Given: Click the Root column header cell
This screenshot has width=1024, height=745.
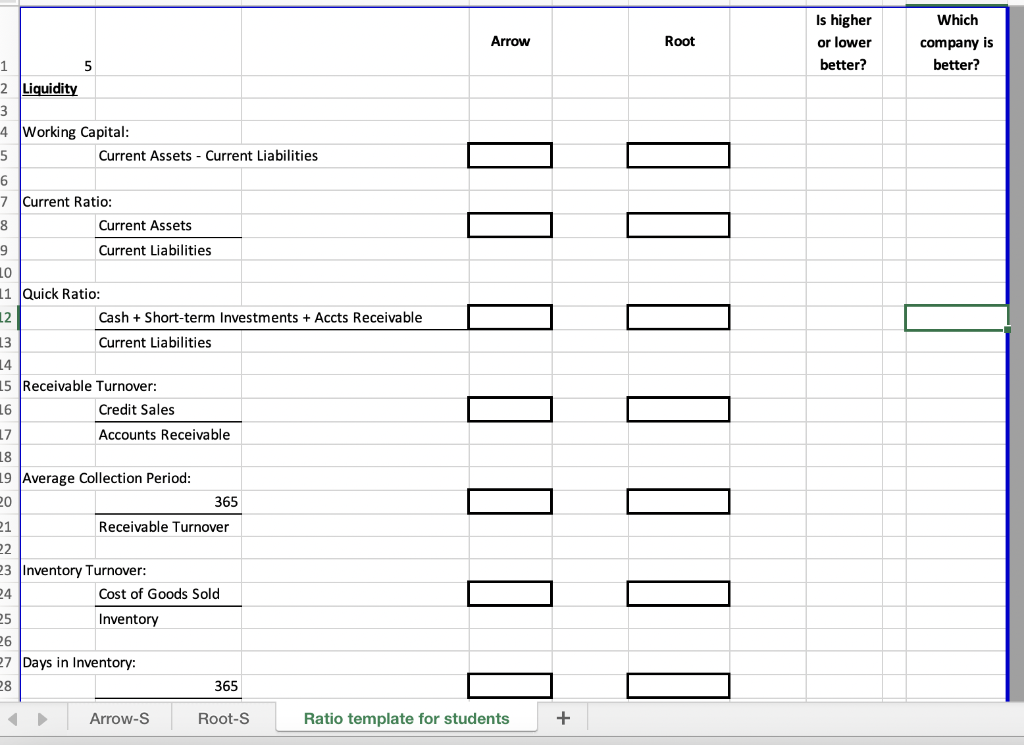Looking at the screenshot, I should tap(679, 41).
